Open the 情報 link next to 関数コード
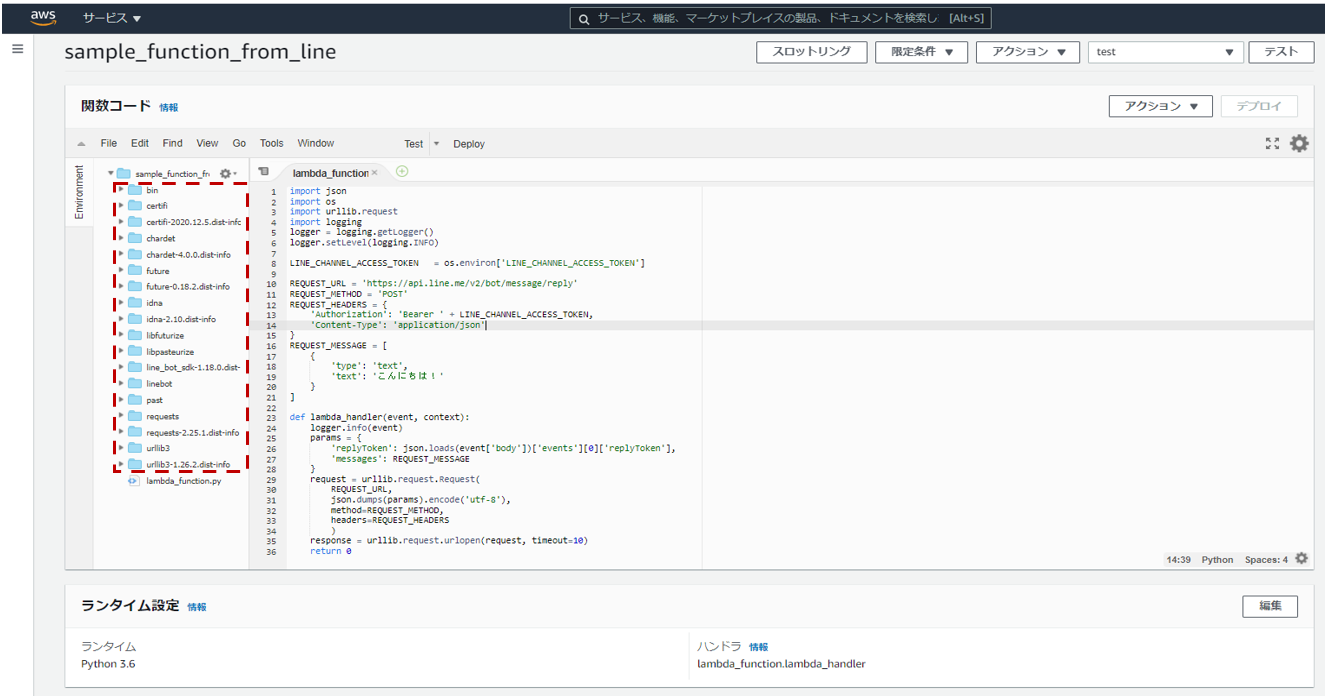This screenshot has height=699, width=1329. pos(169,107)
